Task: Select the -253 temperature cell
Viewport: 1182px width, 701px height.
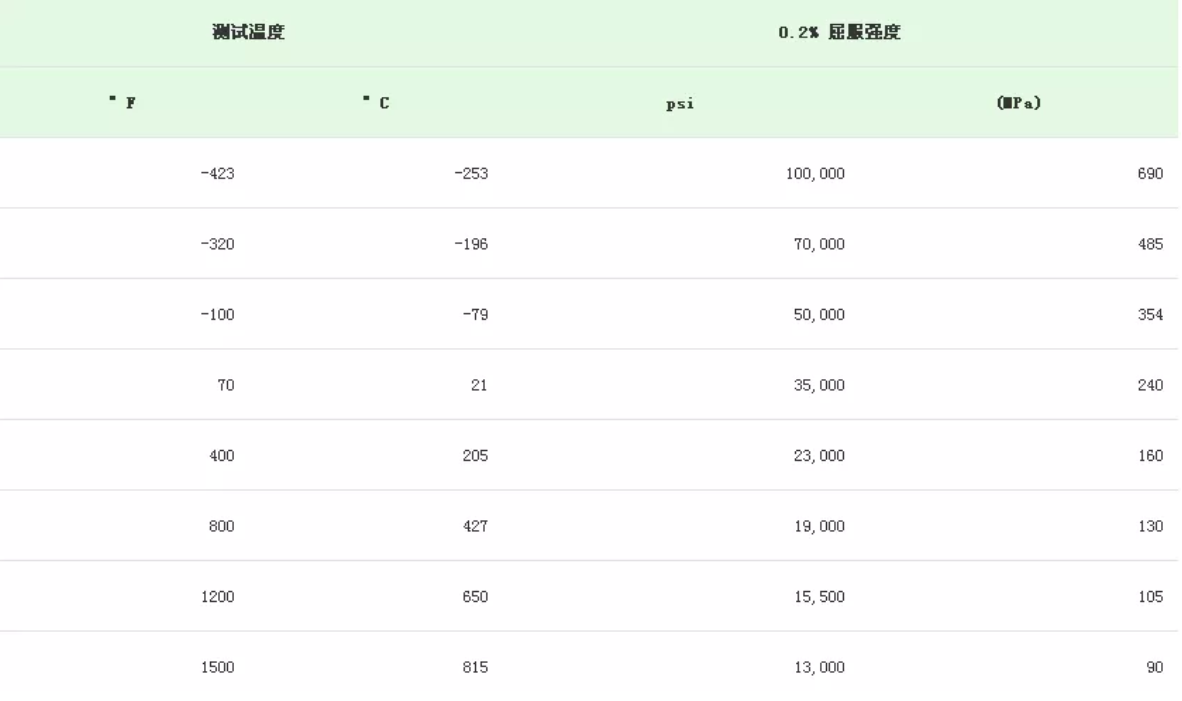Action: pyautogui.click(x=473, y=173)
